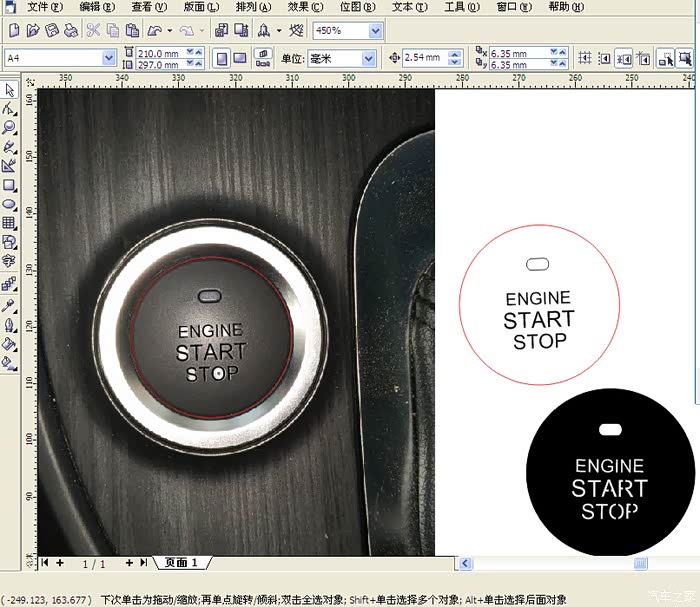Pick the Shape tool in the toolbox
Image resolution: width=700 pixels, height=607 pixels.
9,109
